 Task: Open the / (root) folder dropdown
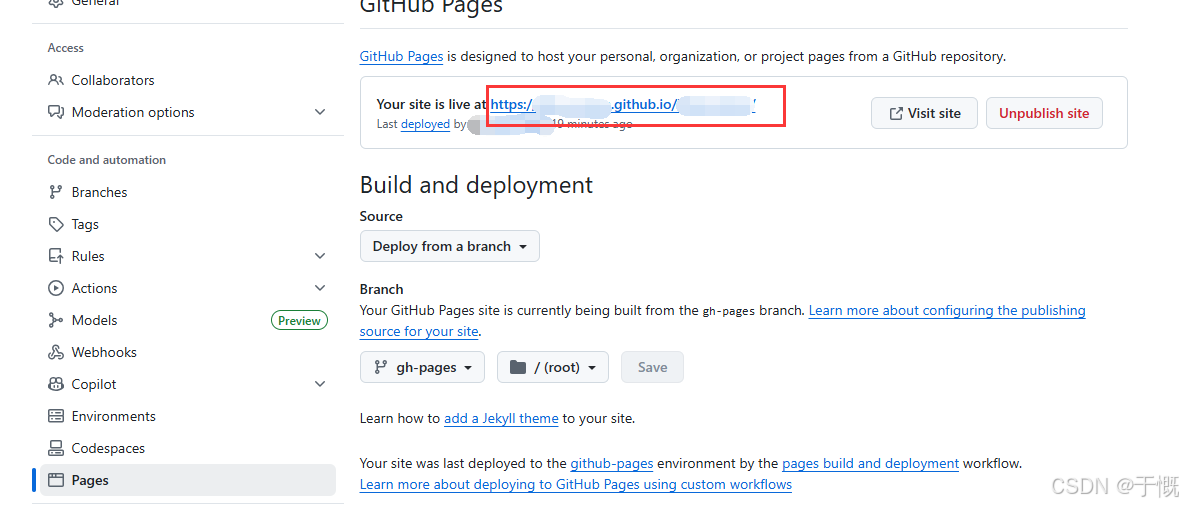(x=553, y=367)
